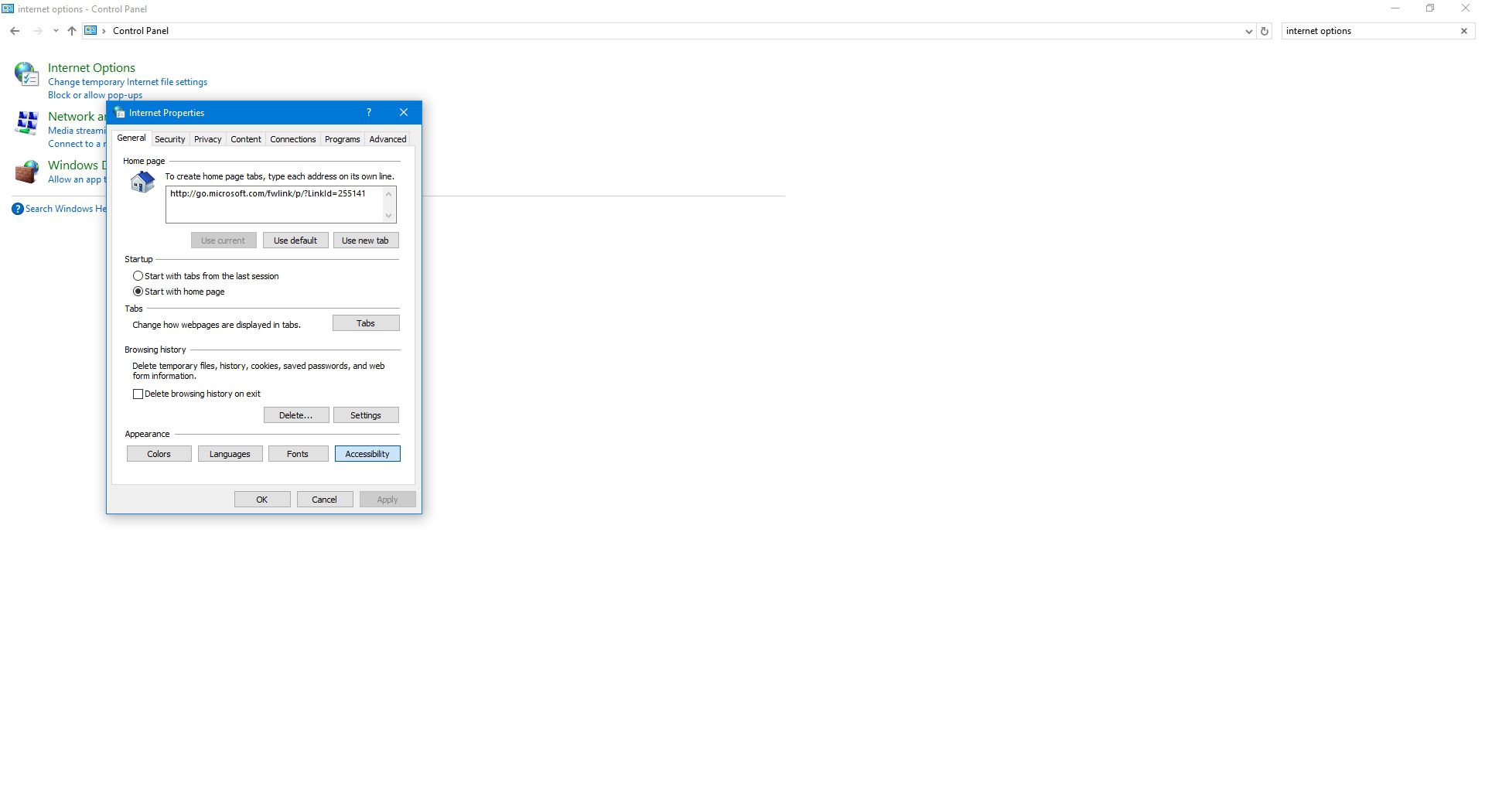Screen dimensions: 1485x812
Task: Switch to the Advanced tab
Action: 387,139
